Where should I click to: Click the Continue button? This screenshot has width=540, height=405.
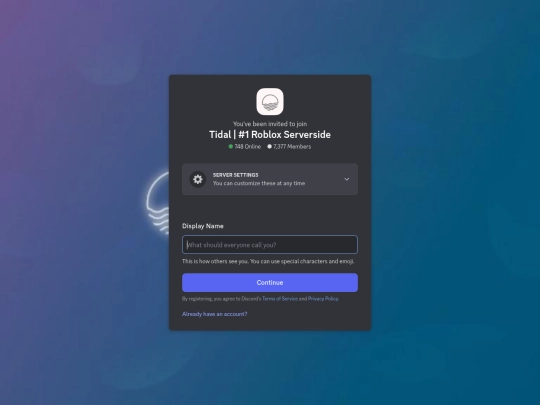(270, 282)
